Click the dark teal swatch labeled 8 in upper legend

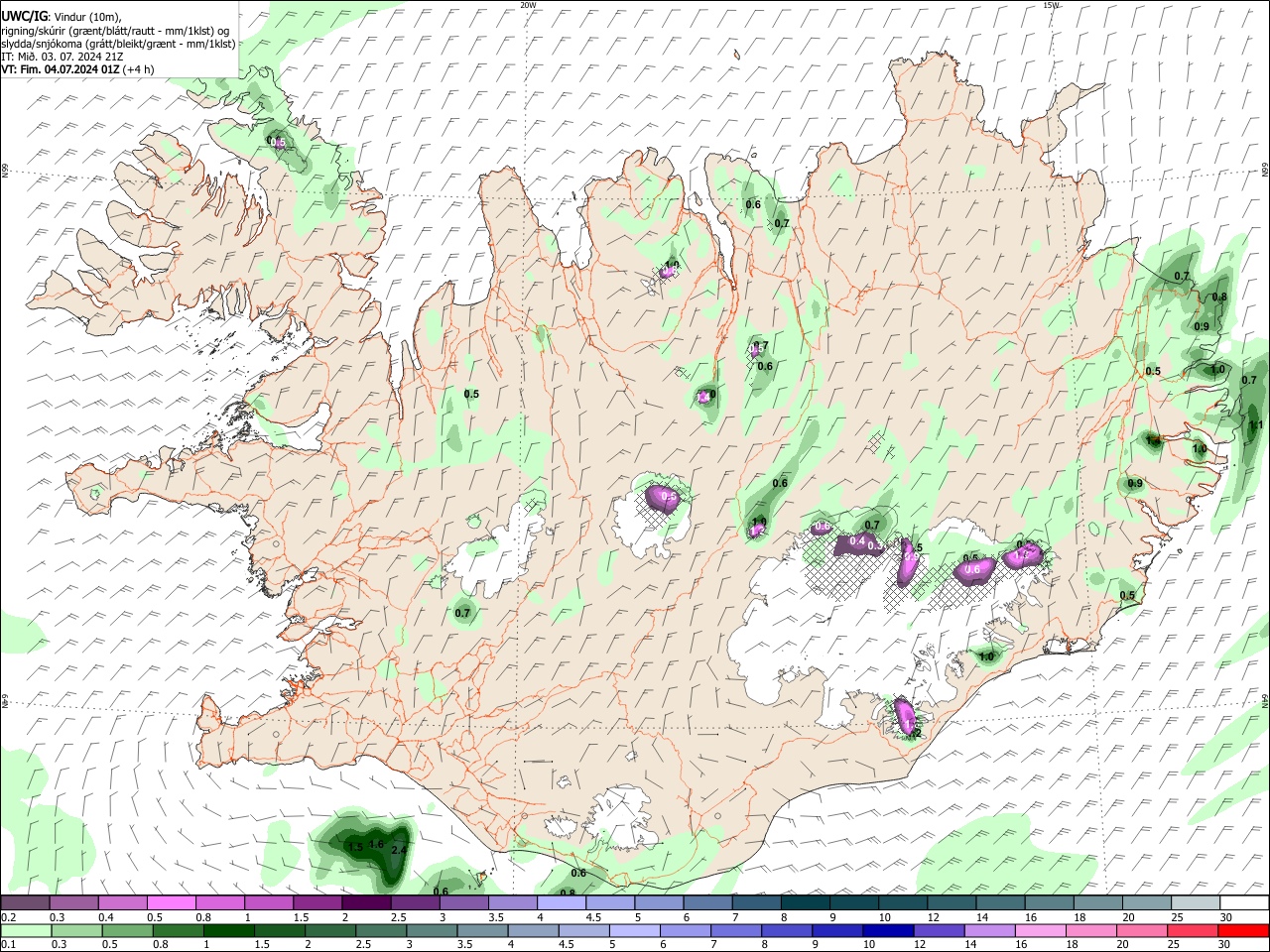tap(806, 903)
